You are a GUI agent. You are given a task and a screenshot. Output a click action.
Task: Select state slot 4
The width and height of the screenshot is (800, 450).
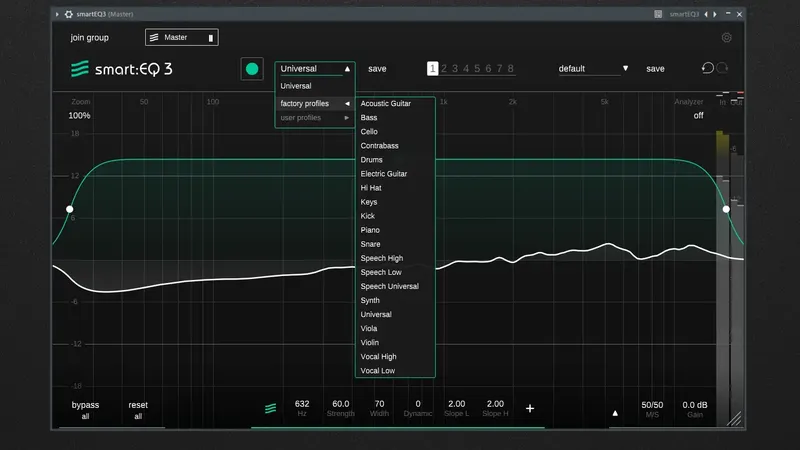(x=466, y=68)
